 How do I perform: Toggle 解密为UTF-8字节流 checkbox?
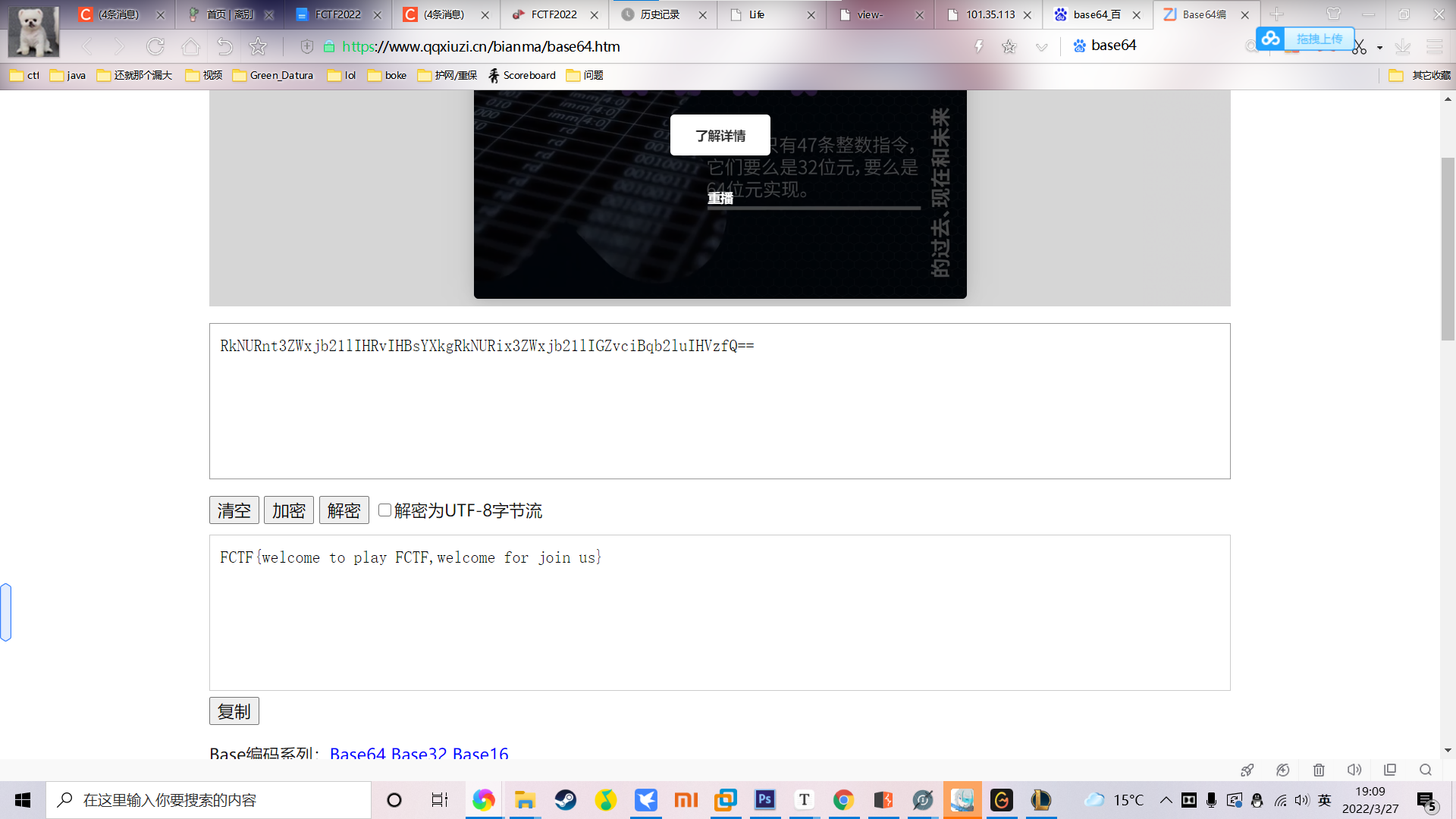(384, 510)
